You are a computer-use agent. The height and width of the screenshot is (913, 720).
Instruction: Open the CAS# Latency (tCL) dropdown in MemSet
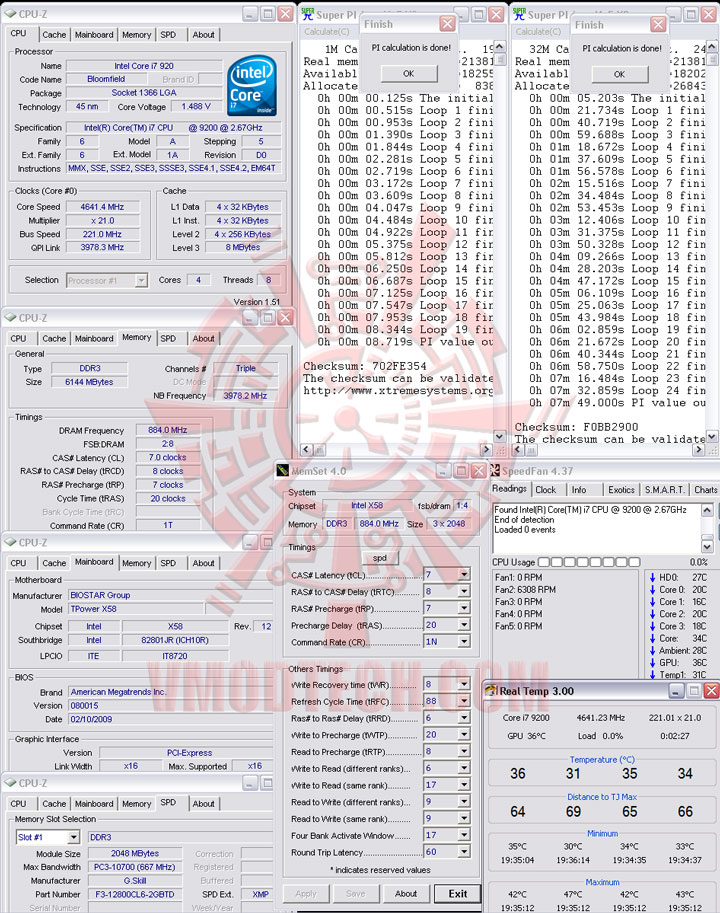[464, 575]
